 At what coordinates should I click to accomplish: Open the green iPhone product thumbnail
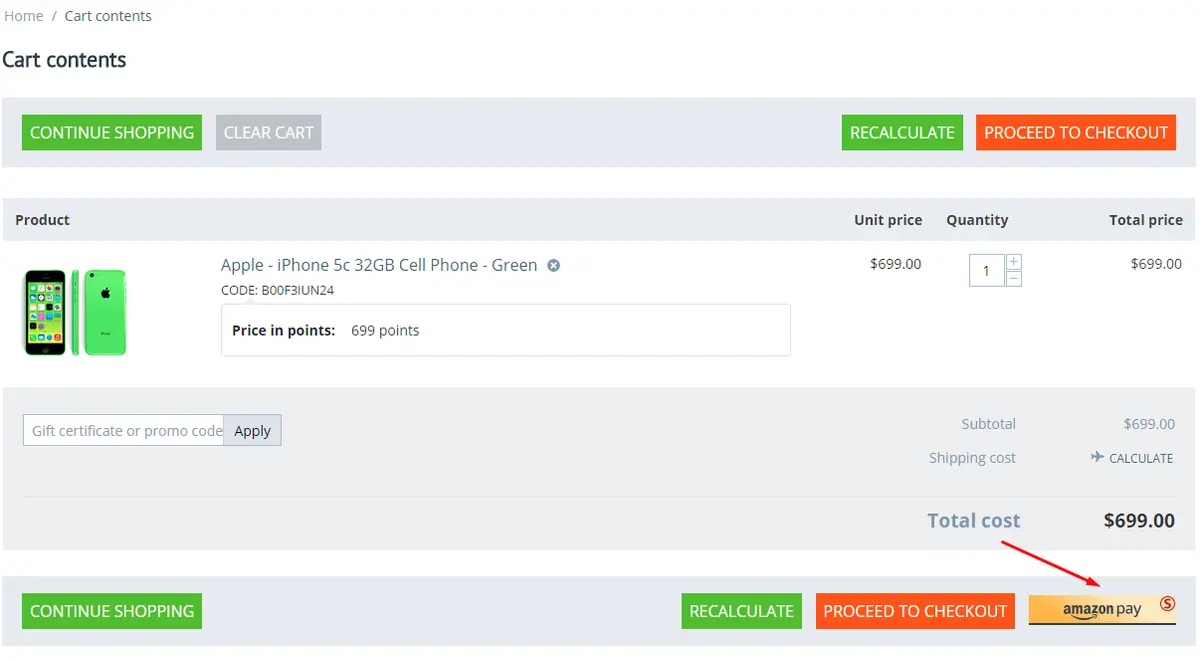tap(76, 311)
